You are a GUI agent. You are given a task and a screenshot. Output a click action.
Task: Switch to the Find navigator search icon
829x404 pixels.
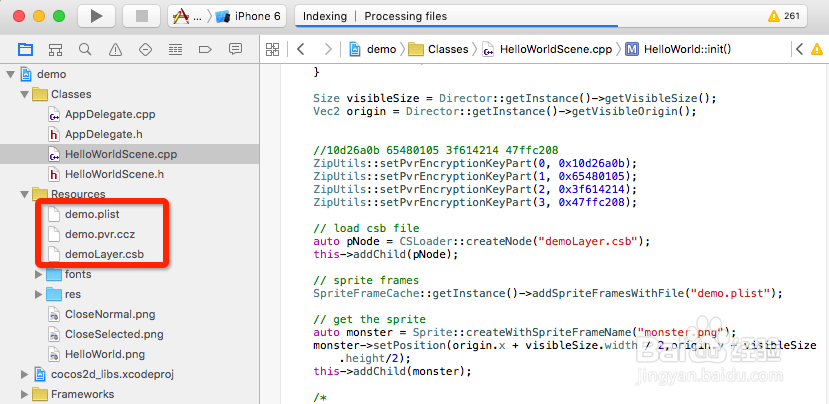(86, 49)
